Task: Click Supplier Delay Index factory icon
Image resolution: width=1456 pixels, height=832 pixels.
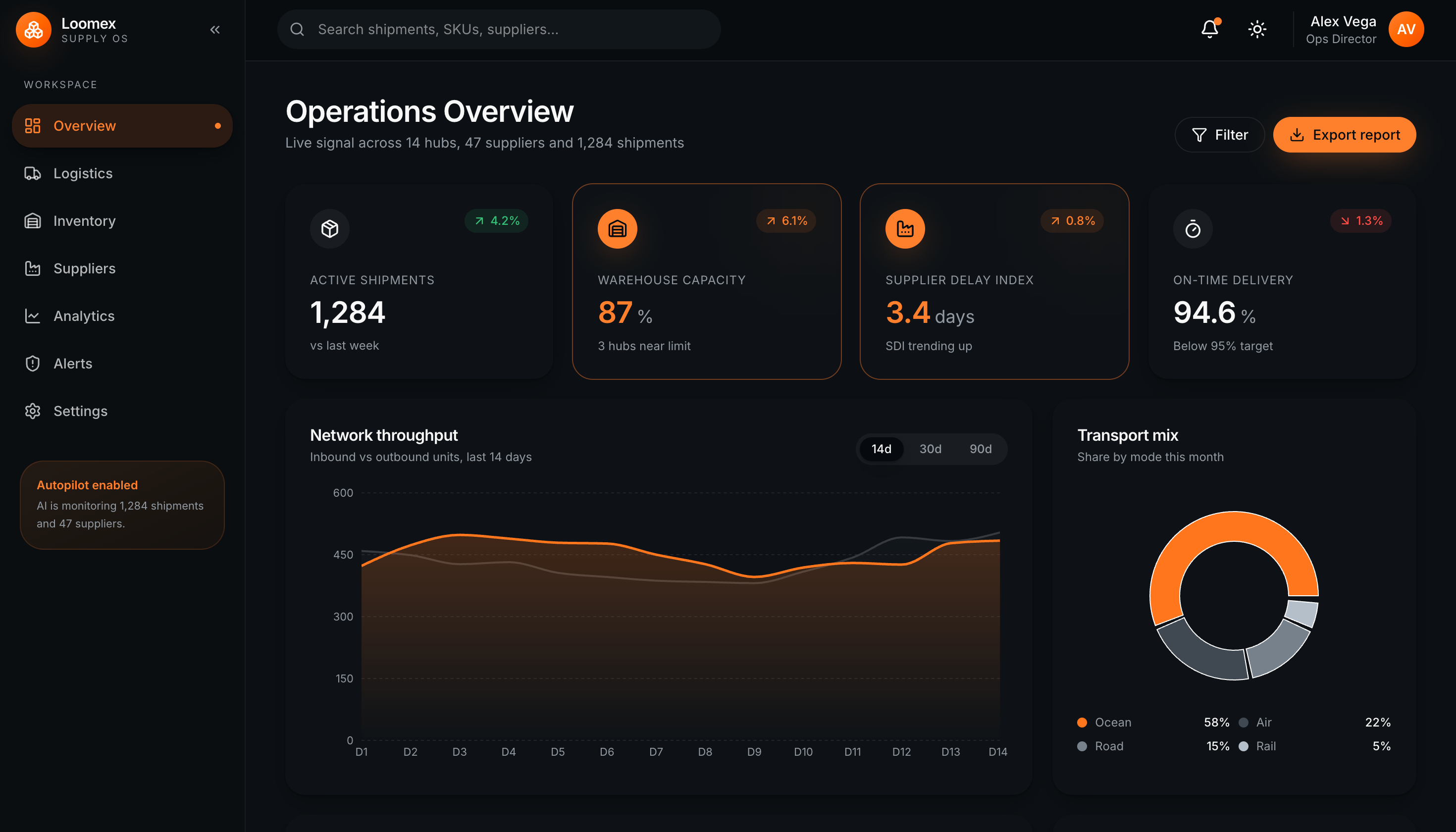Action: click(905, 229)
